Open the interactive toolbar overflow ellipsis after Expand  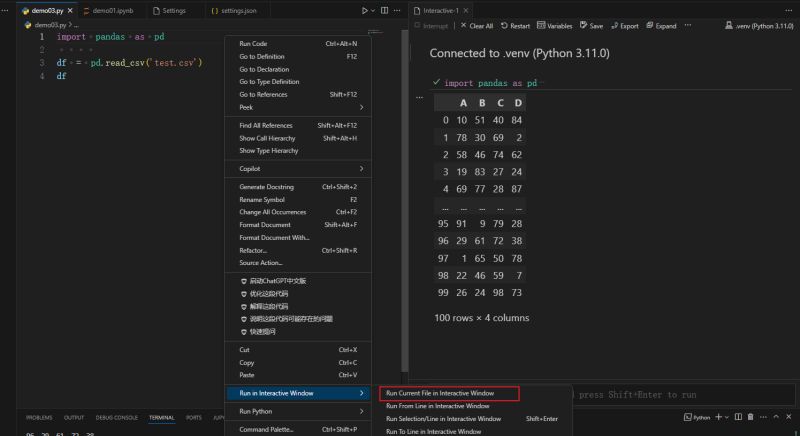pos(688,25)
